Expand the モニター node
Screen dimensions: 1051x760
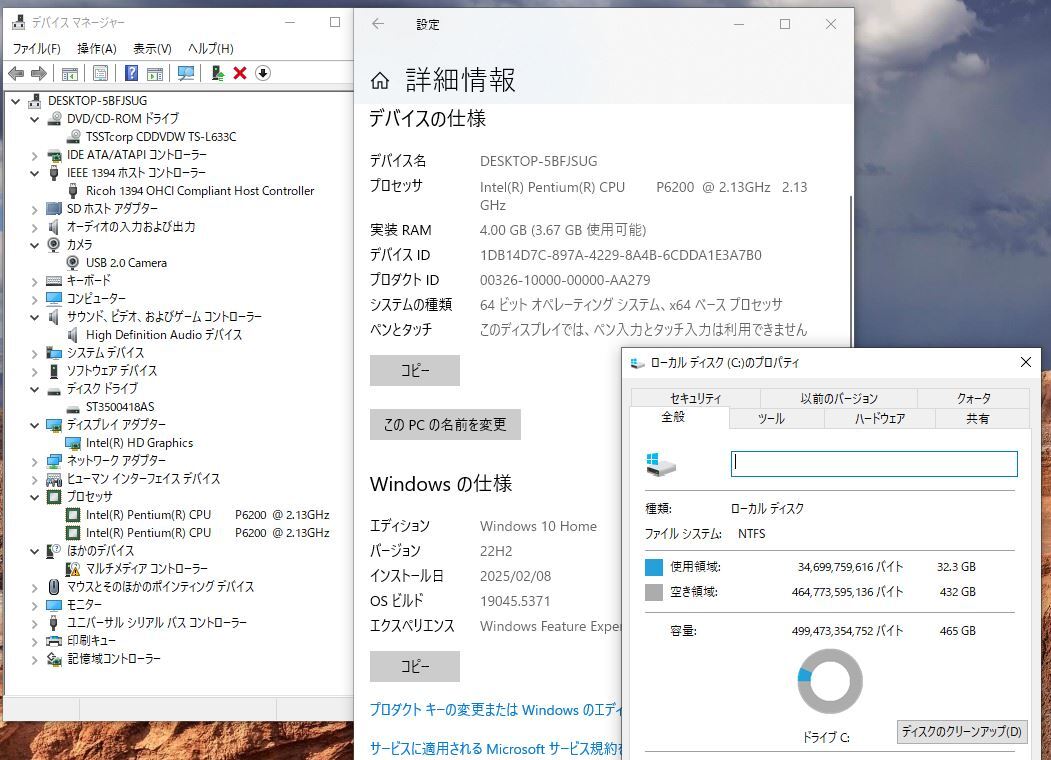coord(34,605)
